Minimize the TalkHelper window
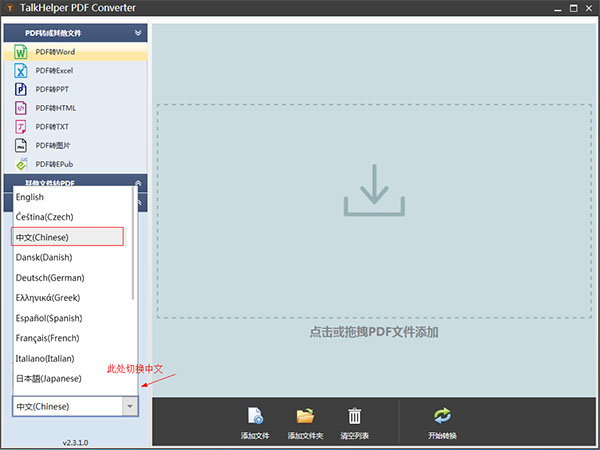Image resolution: width=600 pixels, height=450 pixels. (x=558, y=8)
